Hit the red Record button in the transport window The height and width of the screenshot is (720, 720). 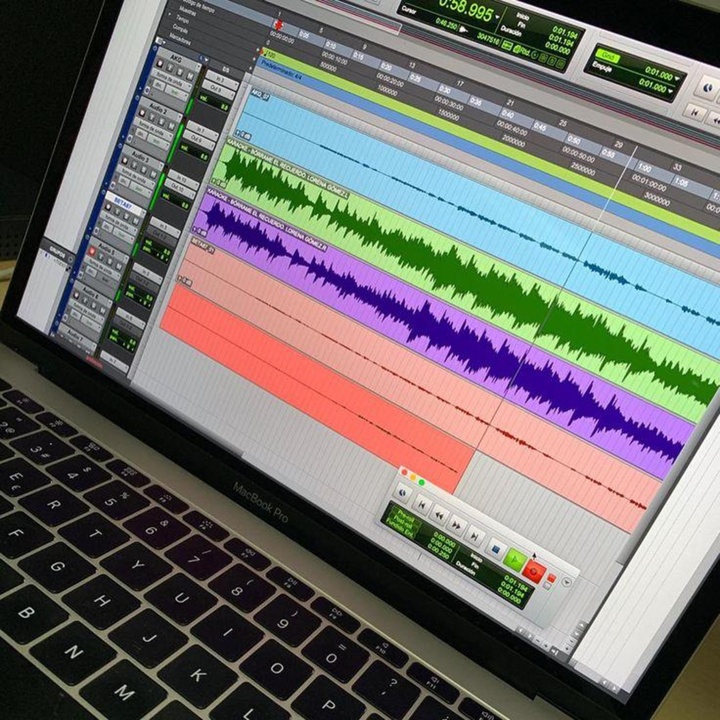[536, 571]
